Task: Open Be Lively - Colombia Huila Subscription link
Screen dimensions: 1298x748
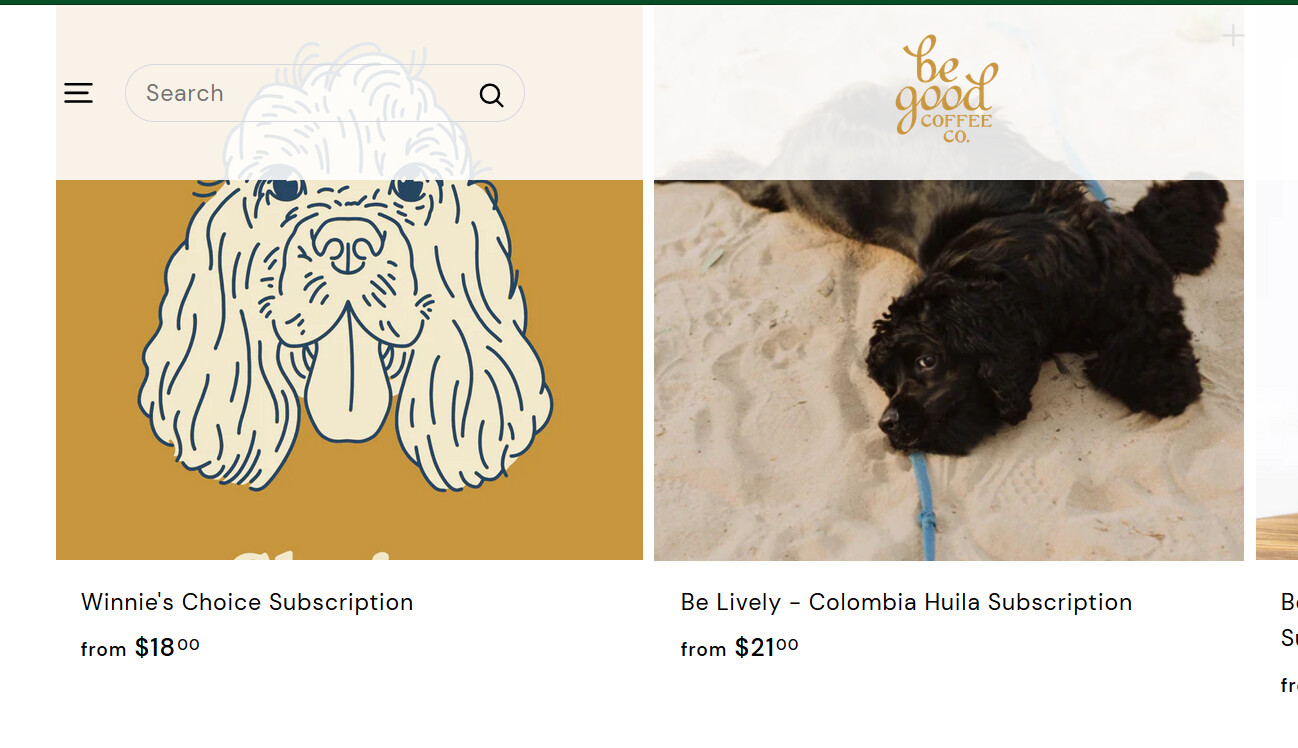Action: click(x=906, y=602)
